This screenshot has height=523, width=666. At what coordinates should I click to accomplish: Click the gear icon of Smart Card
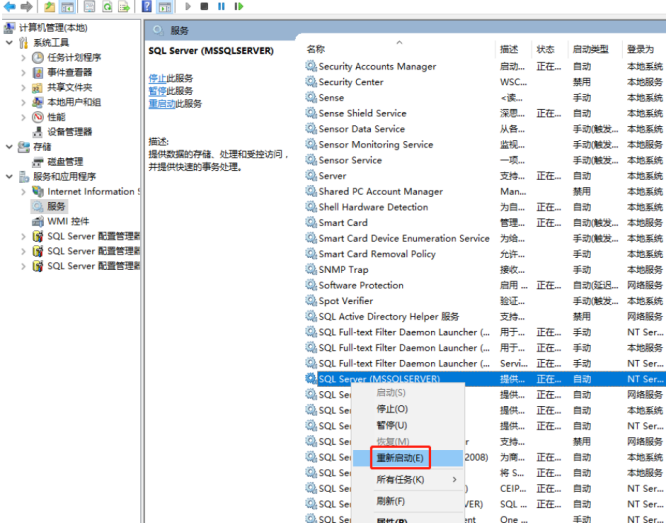tap(311, 223)
